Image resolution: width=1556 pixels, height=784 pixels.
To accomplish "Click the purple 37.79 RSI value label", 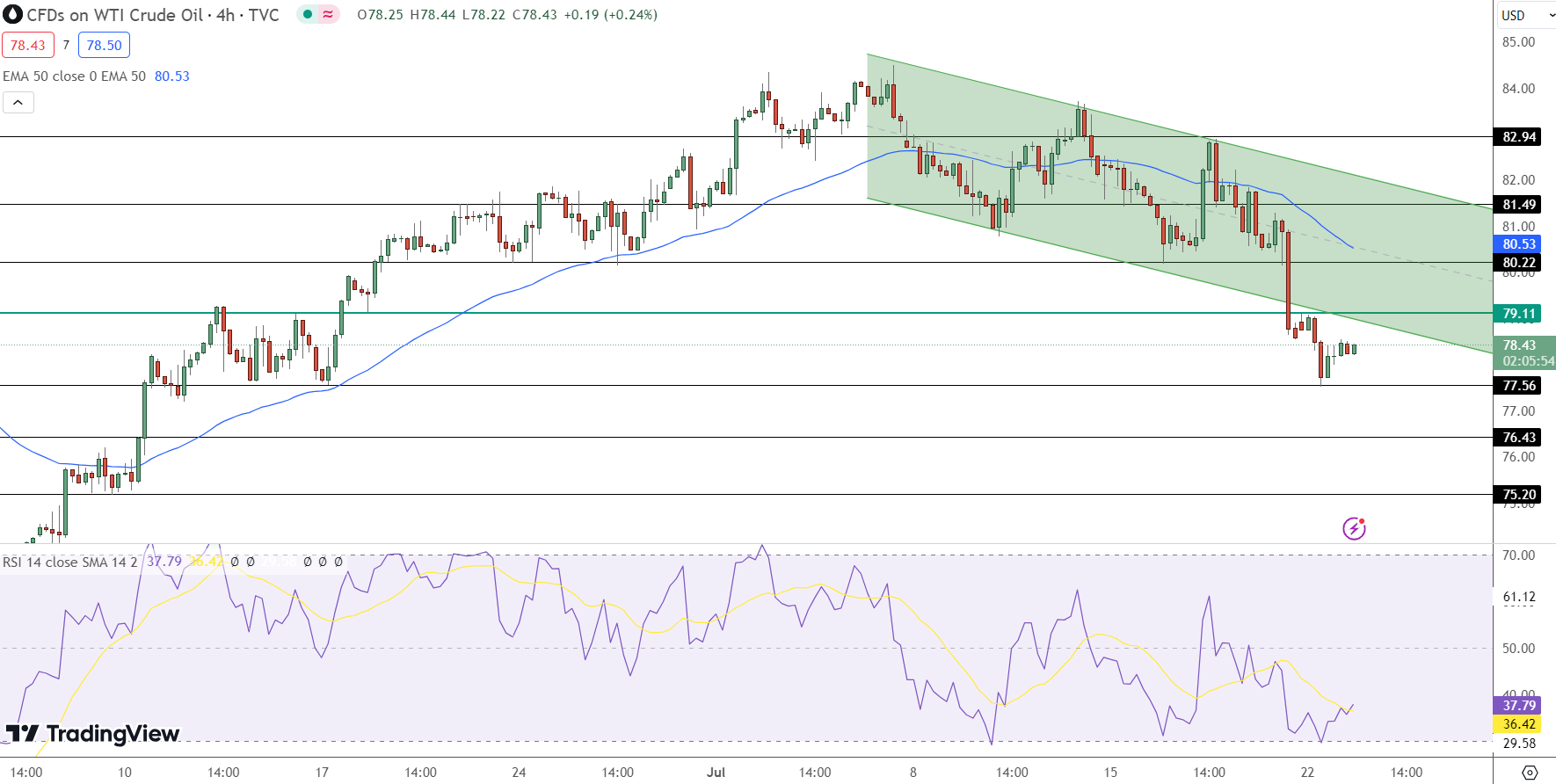I will [1518, 706].
